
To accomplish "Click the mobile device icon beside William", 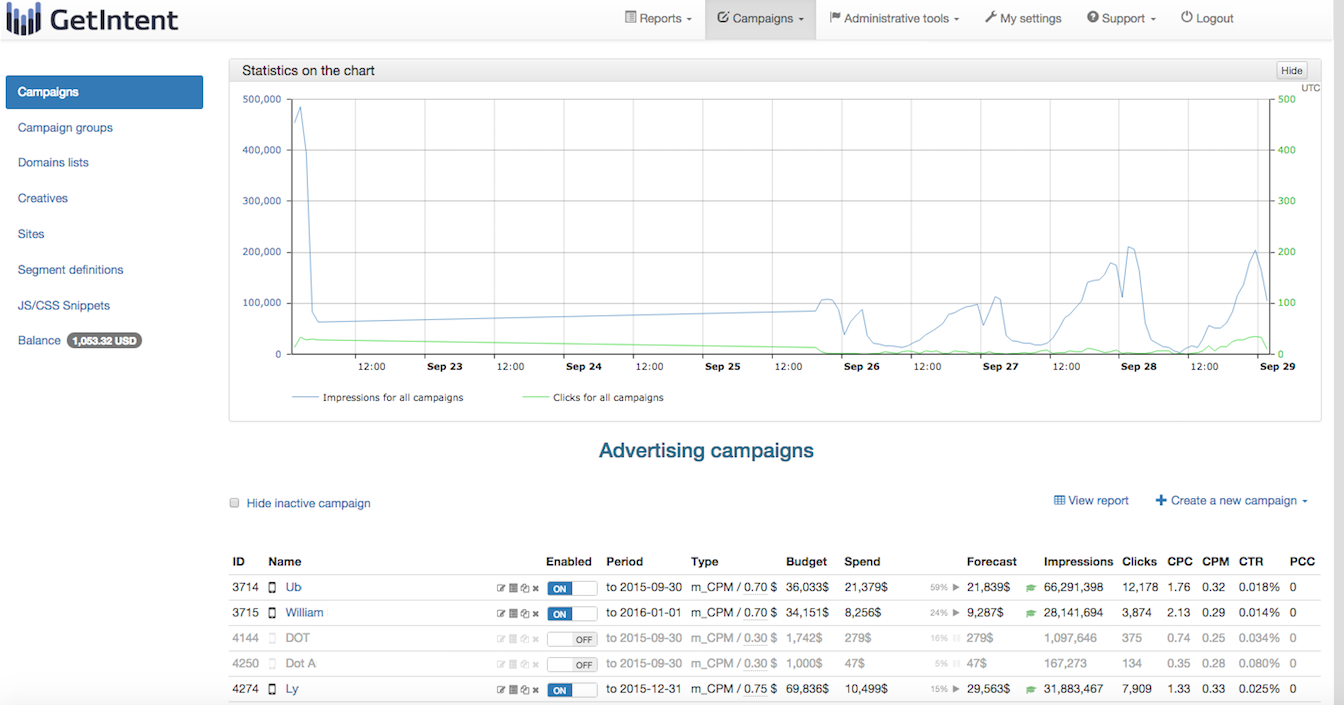I will click(x=272, y=613).
